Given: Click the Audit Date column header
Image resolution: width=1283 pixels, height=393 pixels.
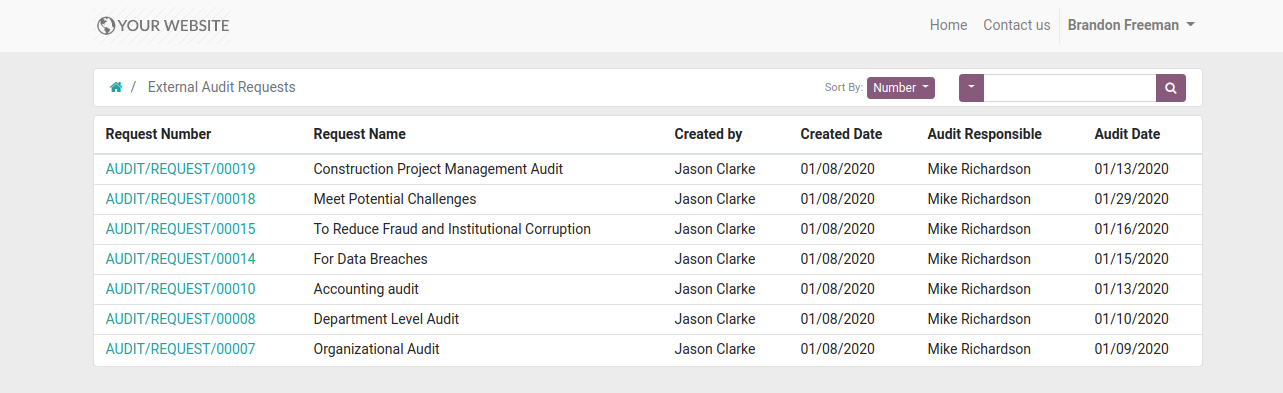Looking at the screenshot, I should point(1127,134).
